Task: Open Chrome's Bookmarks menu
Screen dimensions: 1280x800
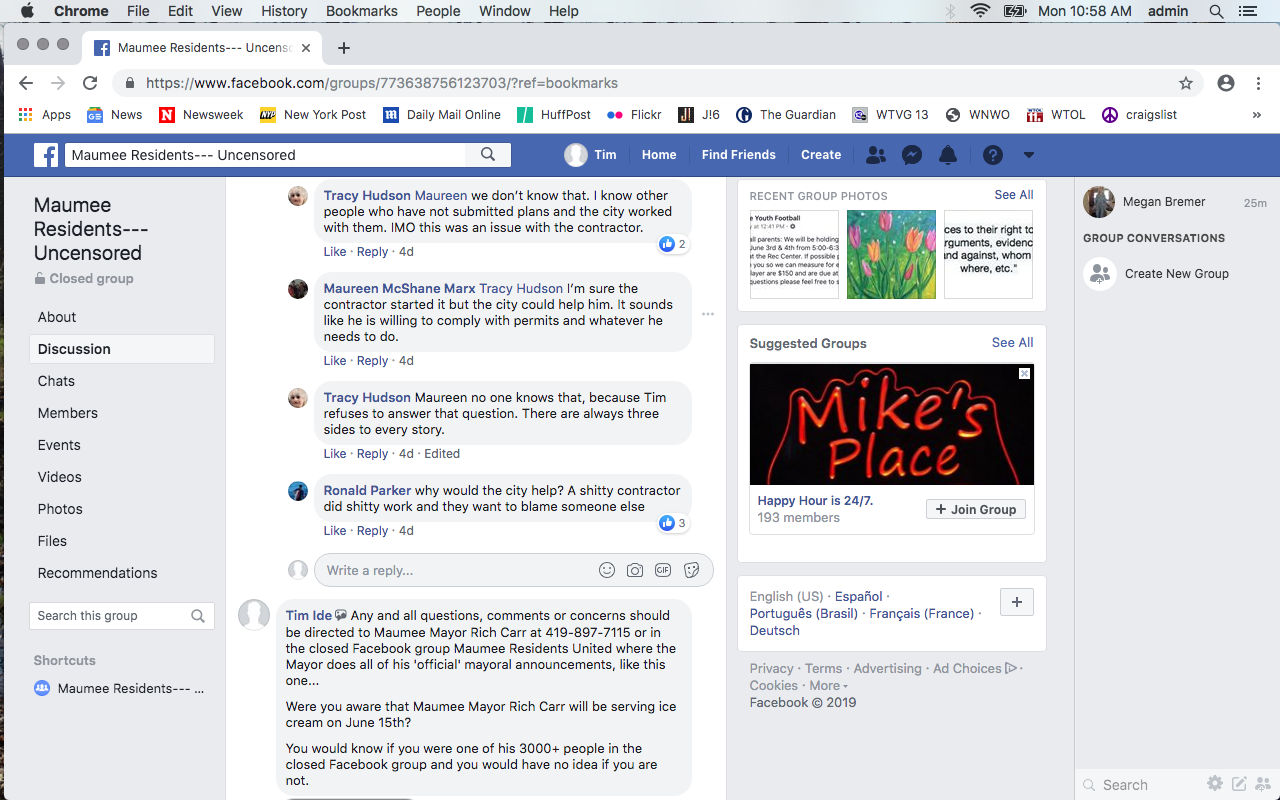Action: tap(361, 11)
